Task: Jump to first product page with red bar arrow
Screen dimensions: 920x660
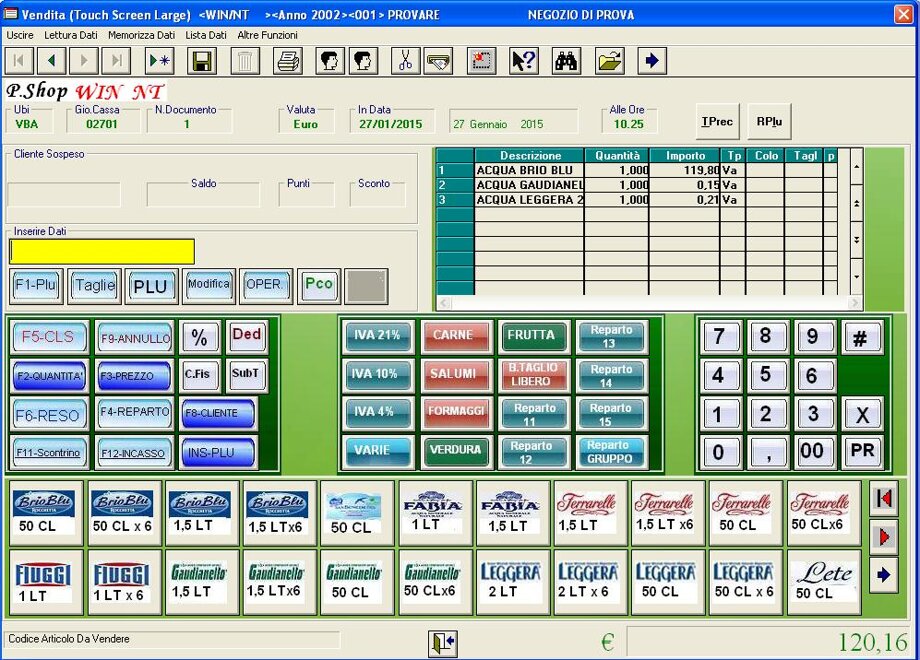Action: tap(883, 498)
